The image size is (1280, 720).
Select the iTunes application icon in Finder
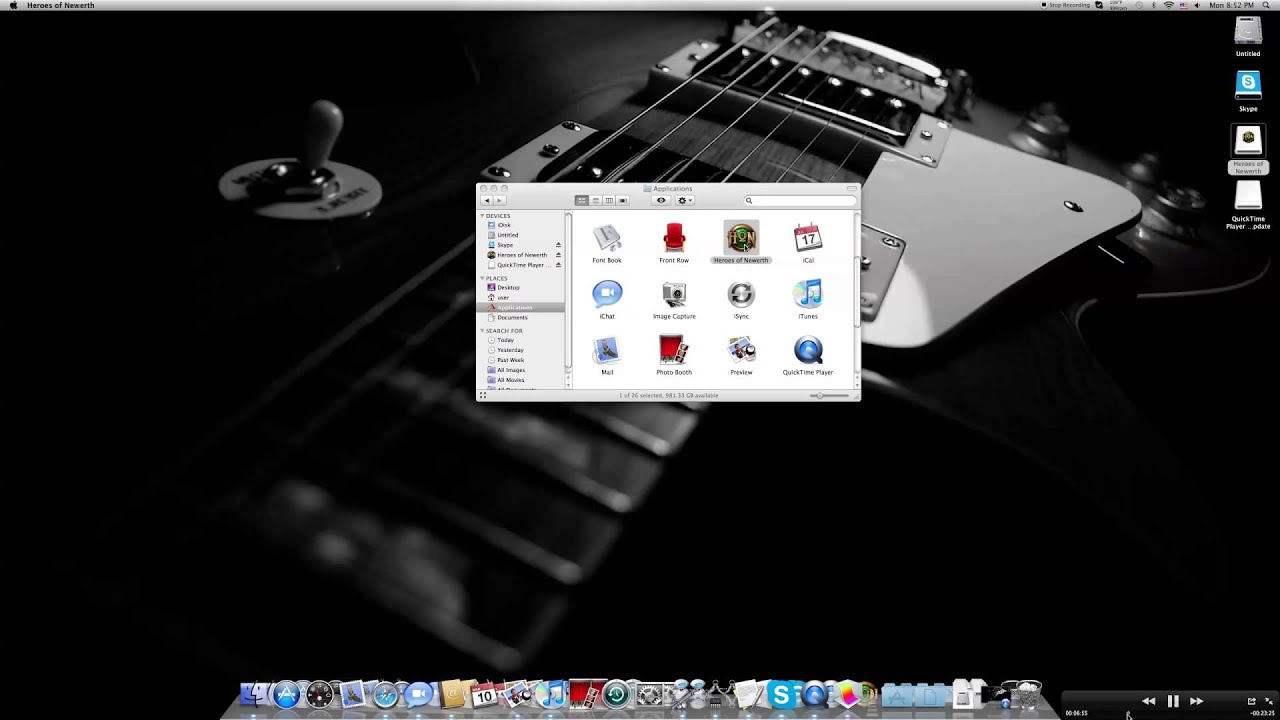pyautogui.click(x=808, y=294)
